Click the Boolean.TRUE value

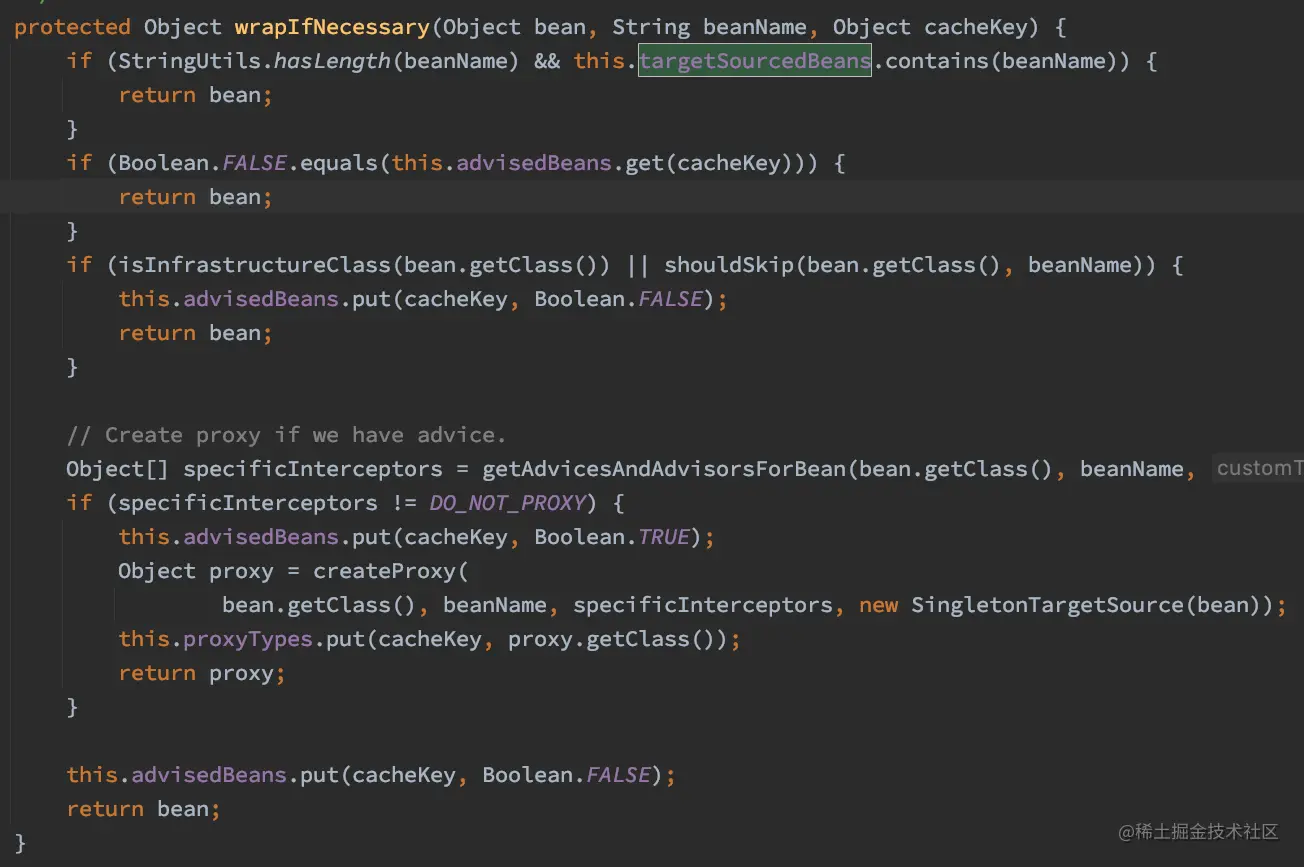tap(612, 537)
